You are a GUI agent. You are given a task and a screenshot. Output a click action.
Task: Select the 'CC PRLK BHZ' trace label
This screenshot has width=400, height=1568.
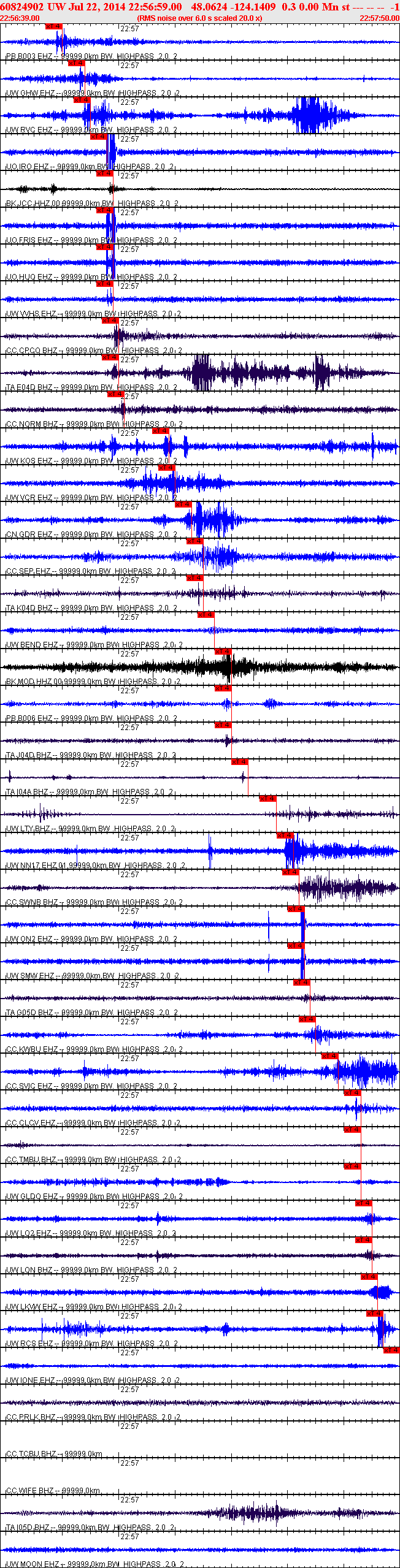click(x=31, y=1417)
